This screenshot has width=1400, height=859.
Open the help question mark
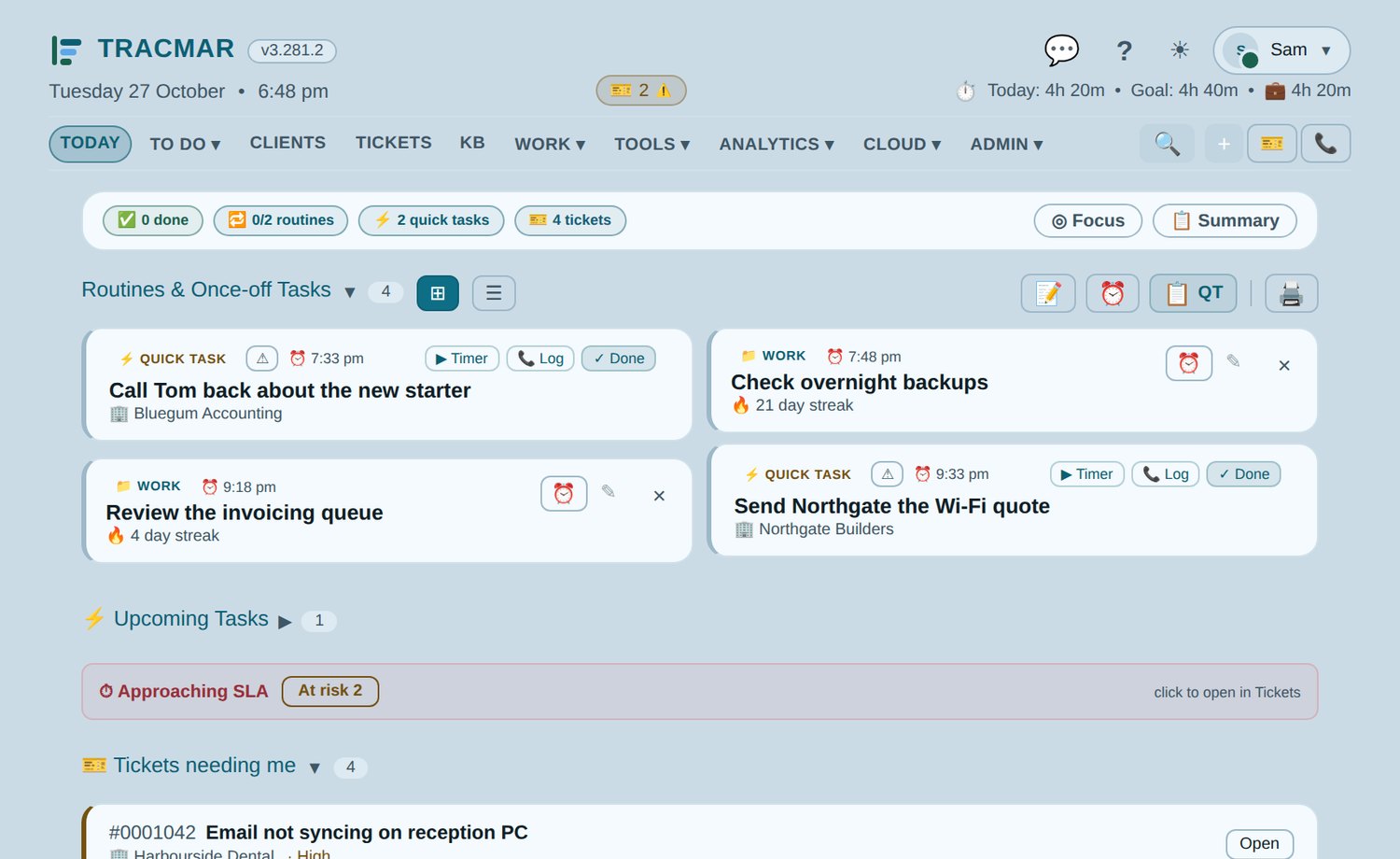click(x=1125, y=50)
